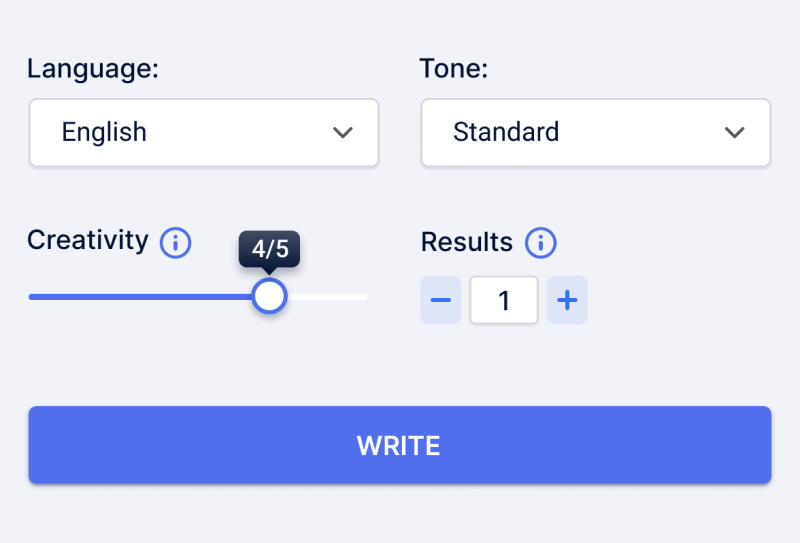Open the Tone dropdown showing Standard
Screen dimensions: 800x543
click(x=595, y=133)
